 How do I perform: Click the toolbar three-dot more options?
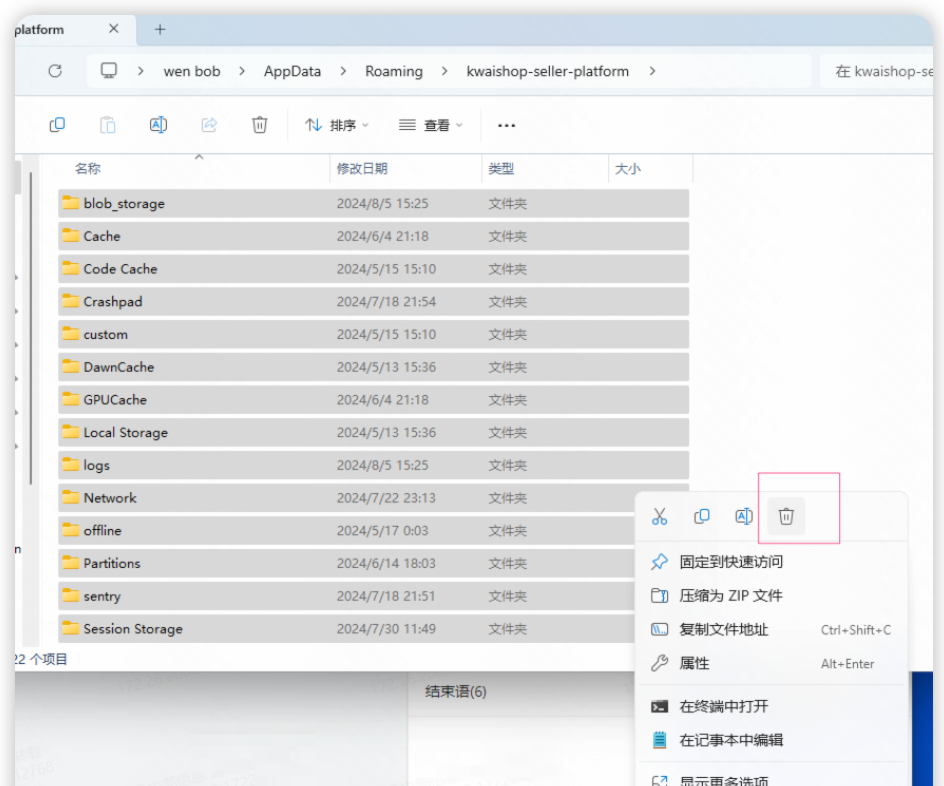tap(506, 125)
